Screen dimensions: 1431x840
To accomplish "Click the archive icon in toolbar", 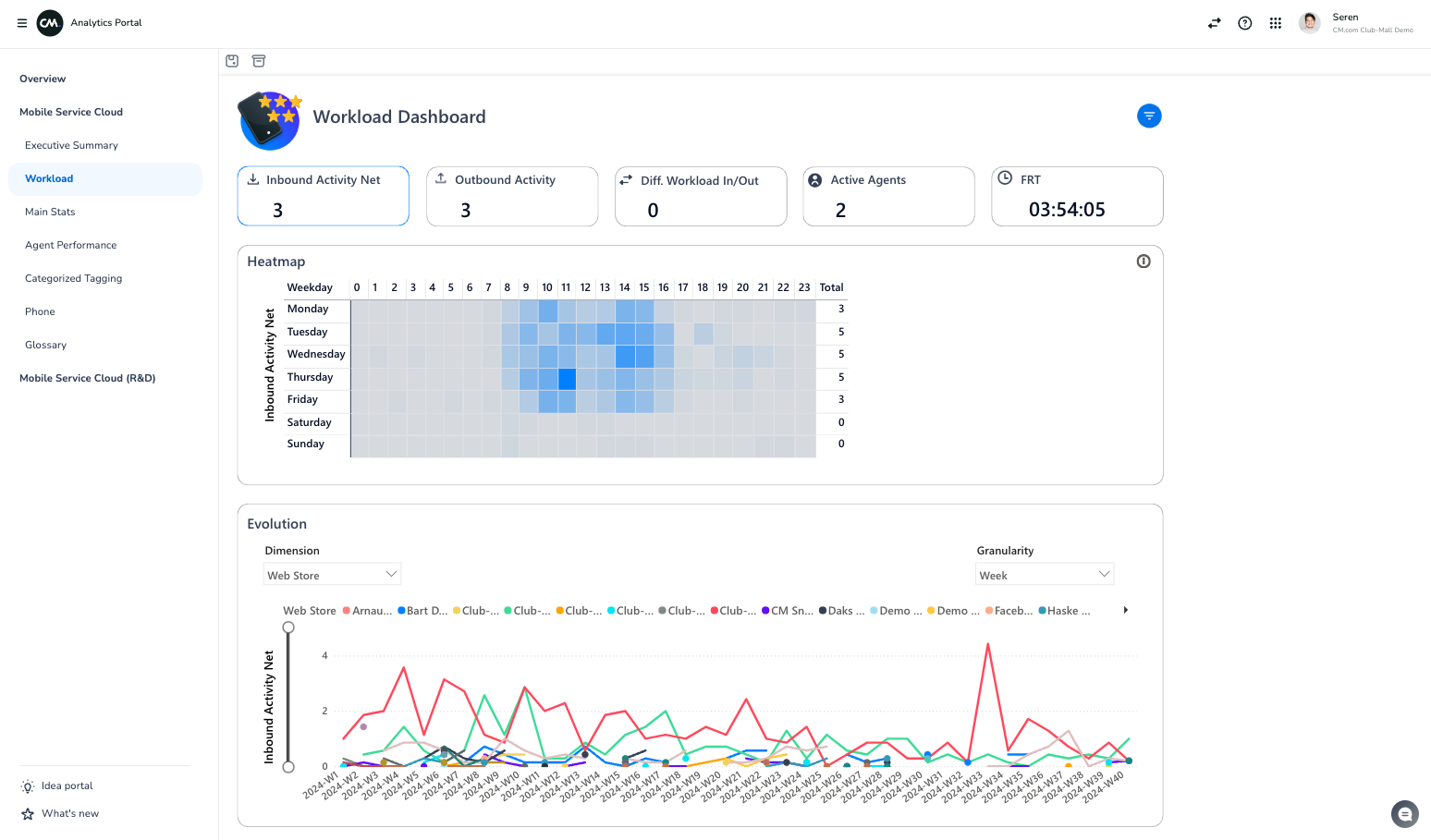I will point(259,61).
